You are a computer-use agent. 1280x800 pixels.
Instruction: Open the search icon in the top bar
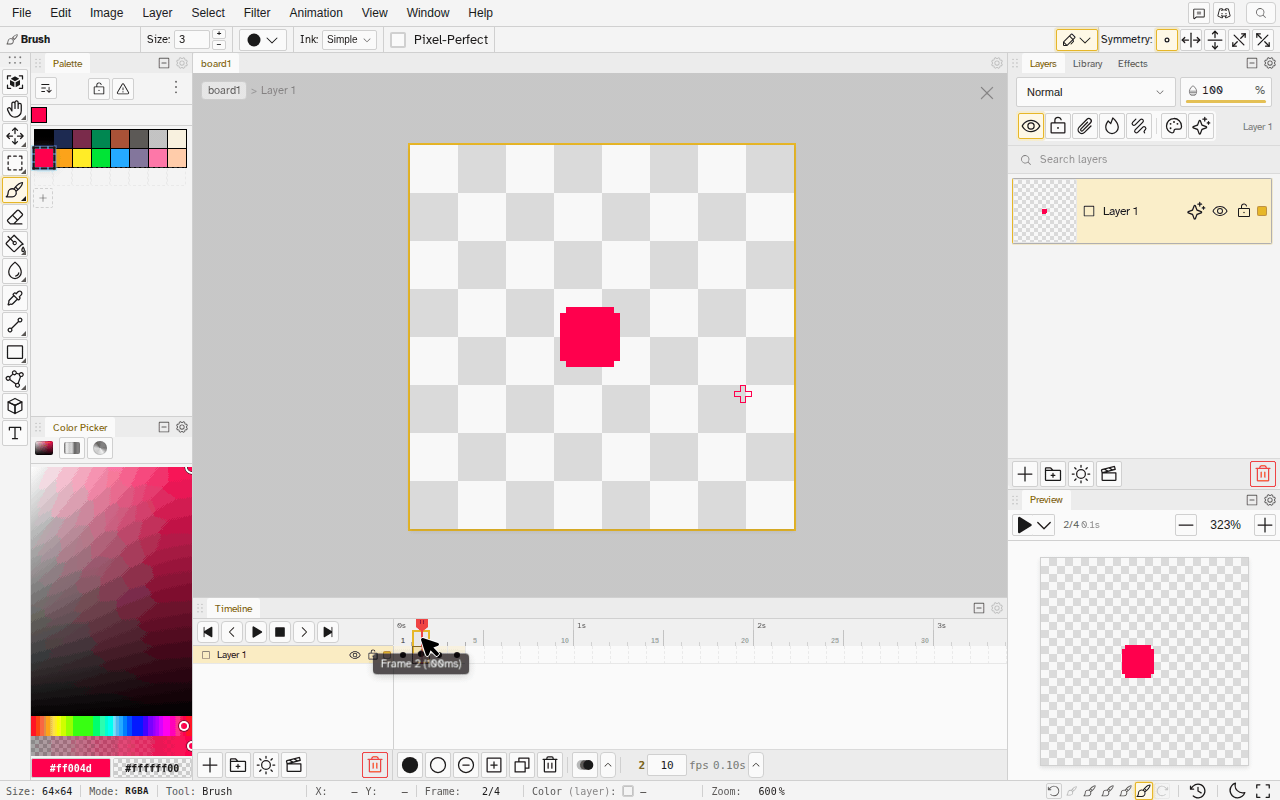[x=1261, y=13]
